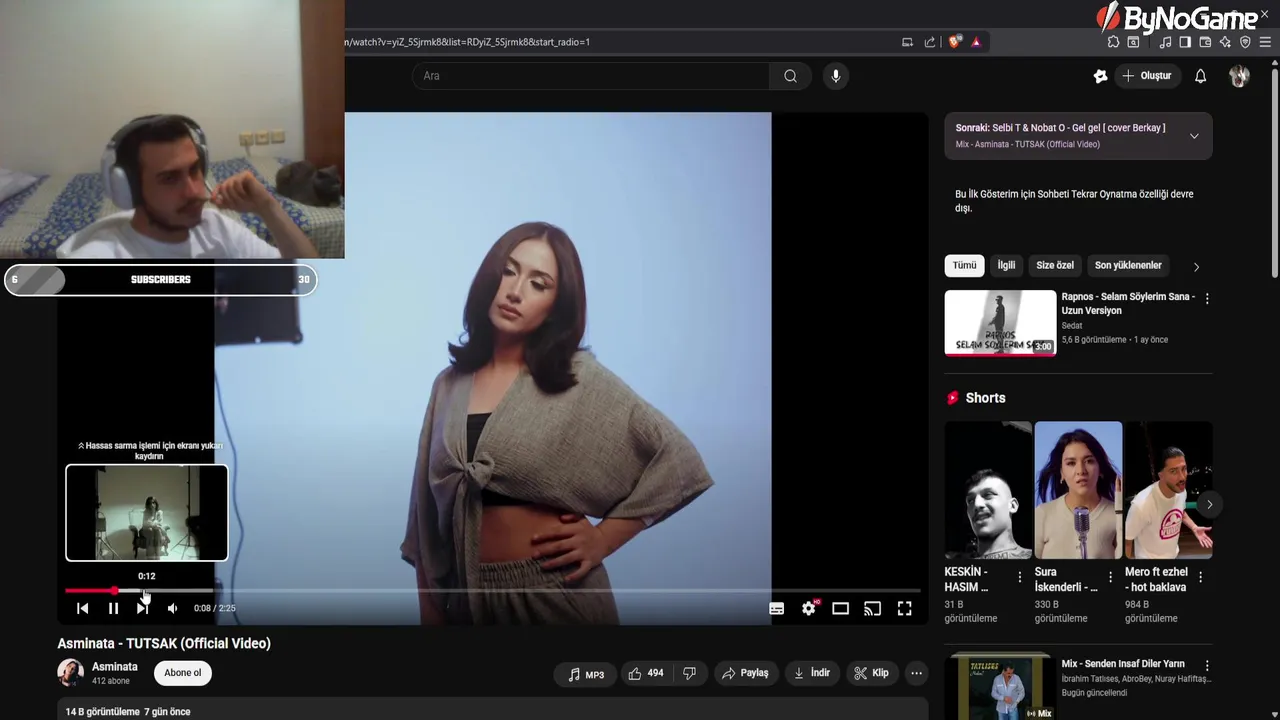Open more actions menu beside Klip

[916, 674]
